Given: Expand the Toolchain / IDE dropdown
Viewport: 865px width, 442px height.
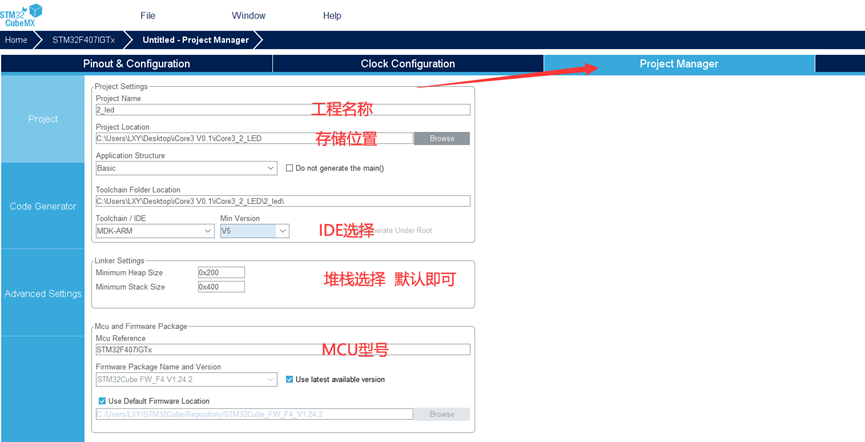Looking at the screenshot, I should point(155,231).
